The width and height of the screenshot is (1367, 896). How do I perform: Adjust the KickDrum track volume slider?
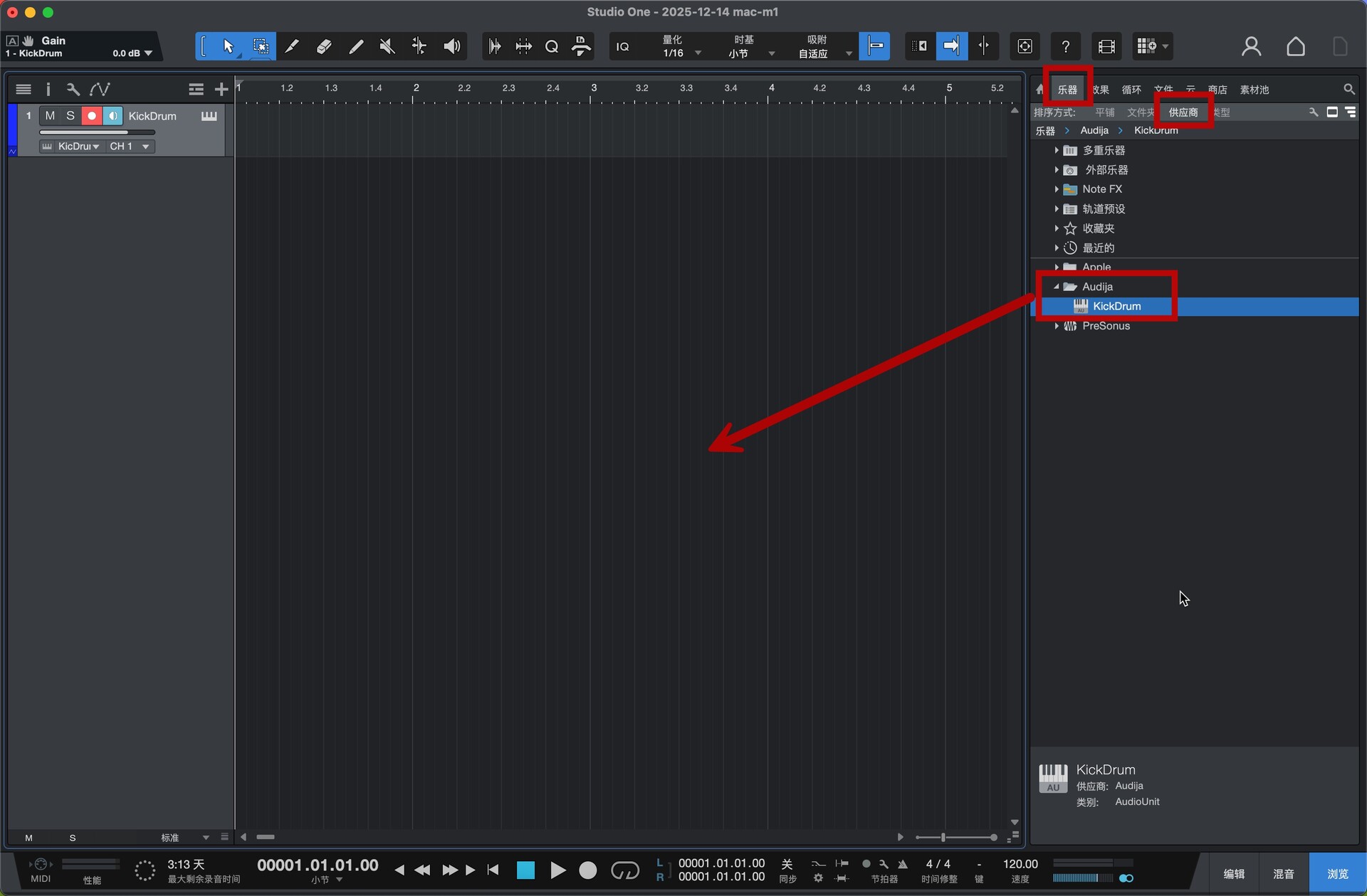[98, 132]
